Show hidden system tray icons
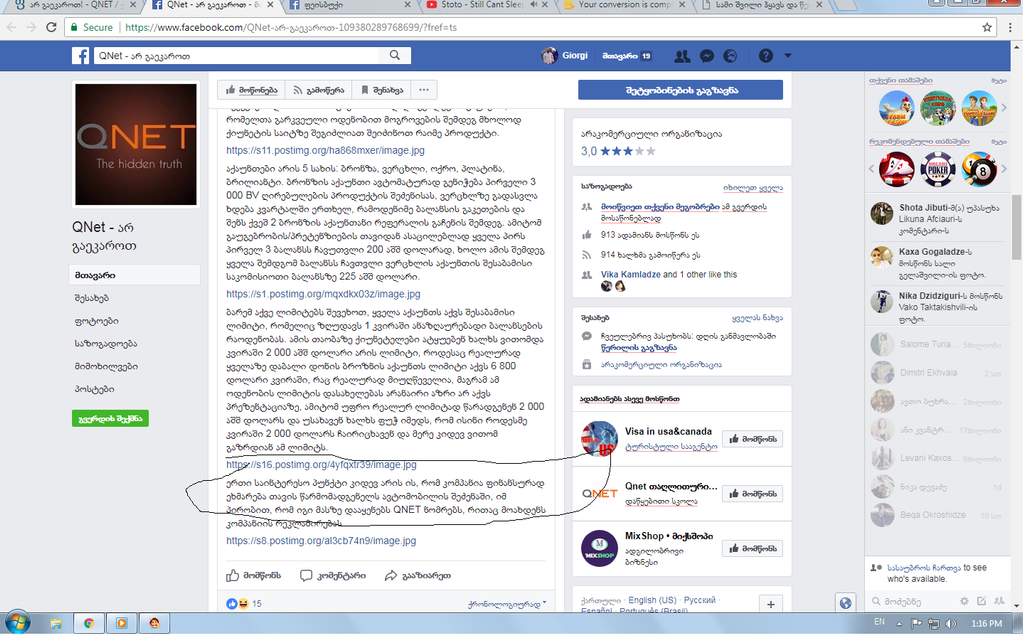1024x640 pixels. point(899,624)
